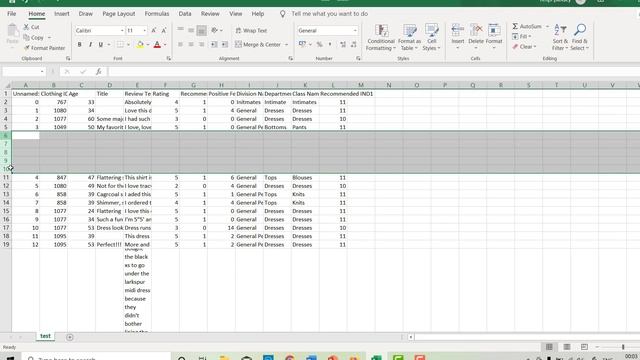Decrease decimal places
The height and width of the screenshot is (360, 640).
tap(353, 44)
